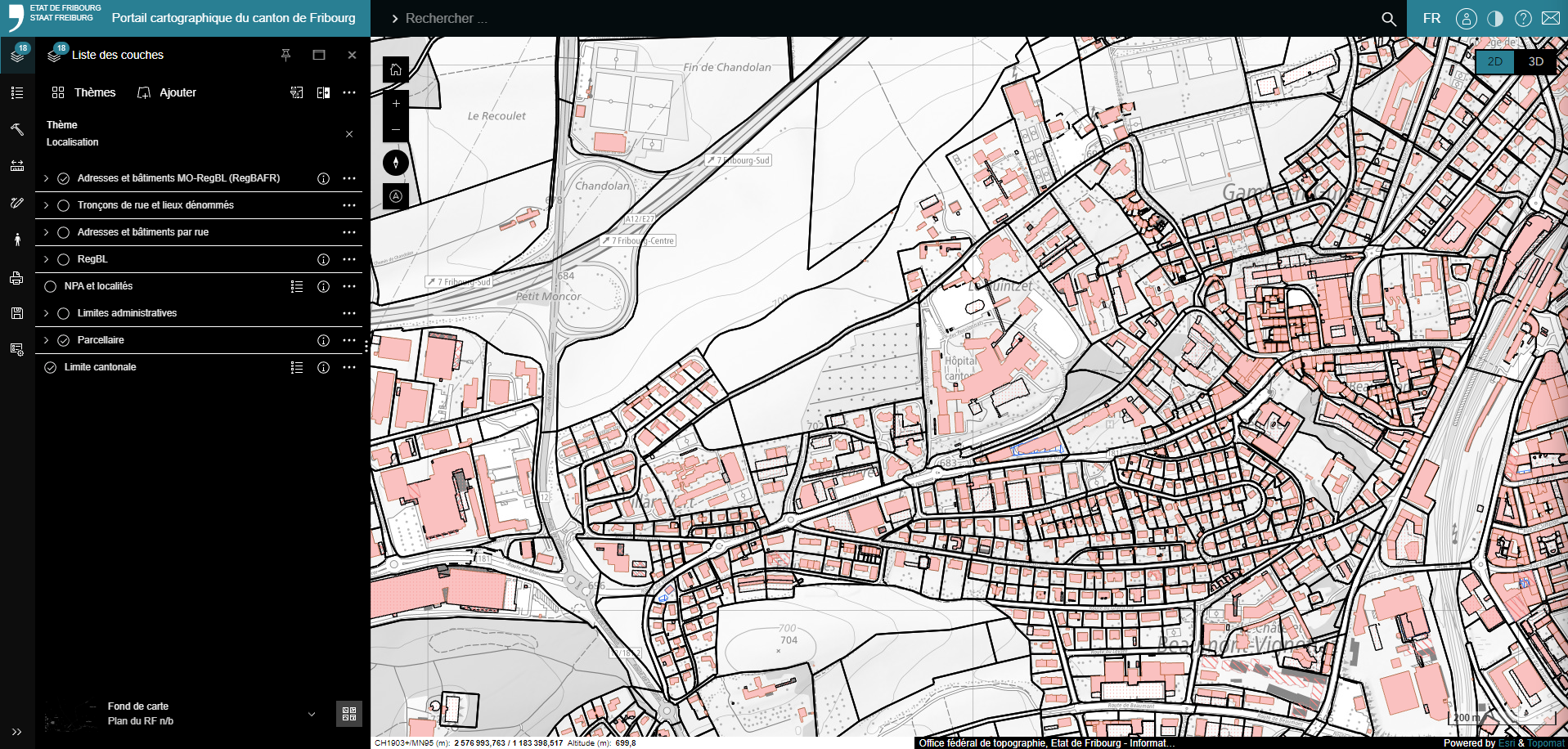Click the layer filter icon beside Ajouter
Image resolution: width=1568 pixels, height=749 pixels.
coord(297,92)
